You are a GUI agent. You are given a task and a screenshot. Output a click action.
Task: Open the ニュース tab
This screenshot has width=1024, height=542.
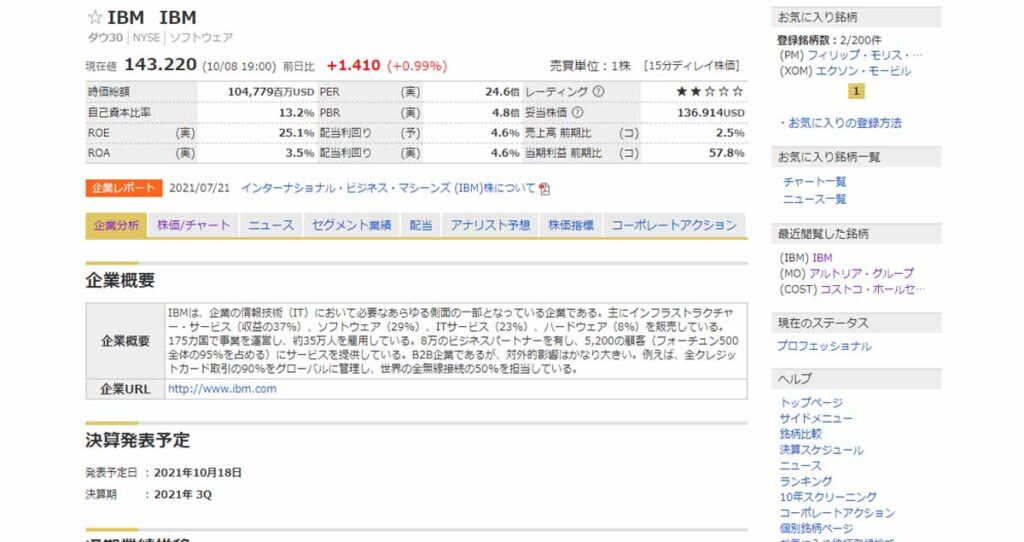pos(271,225)
